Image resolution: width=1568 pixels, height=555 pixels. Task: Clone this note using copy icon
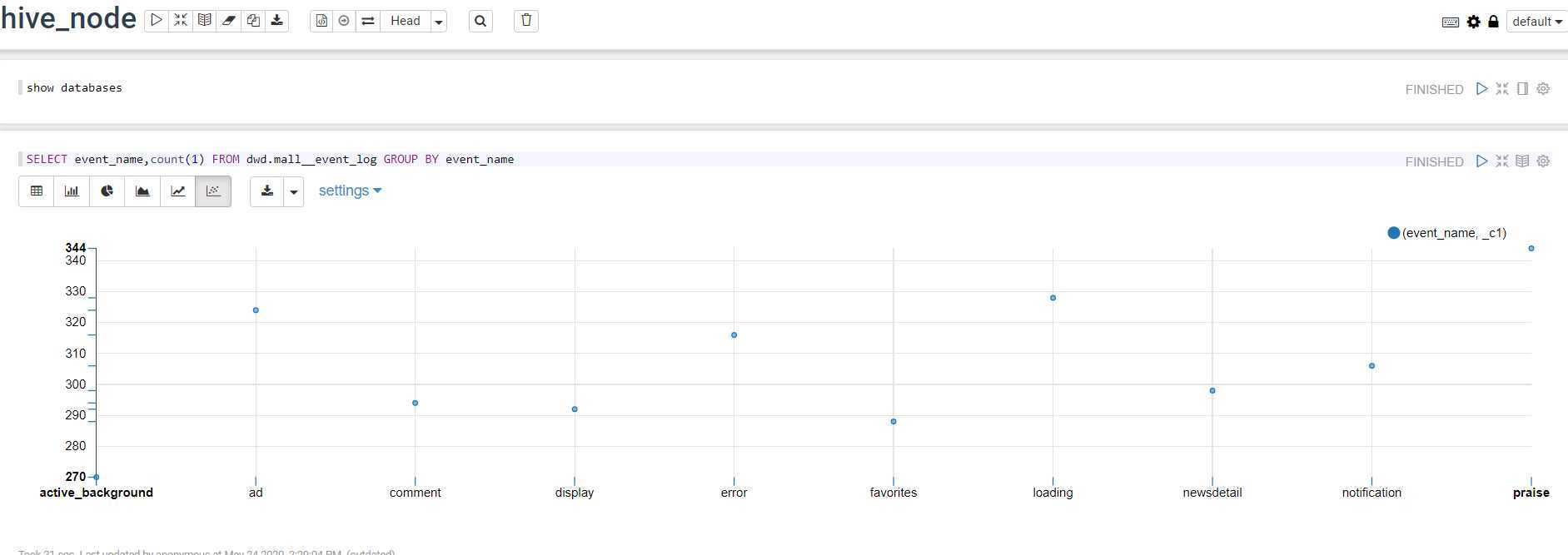pyautogui.click(x=253, y=21)
